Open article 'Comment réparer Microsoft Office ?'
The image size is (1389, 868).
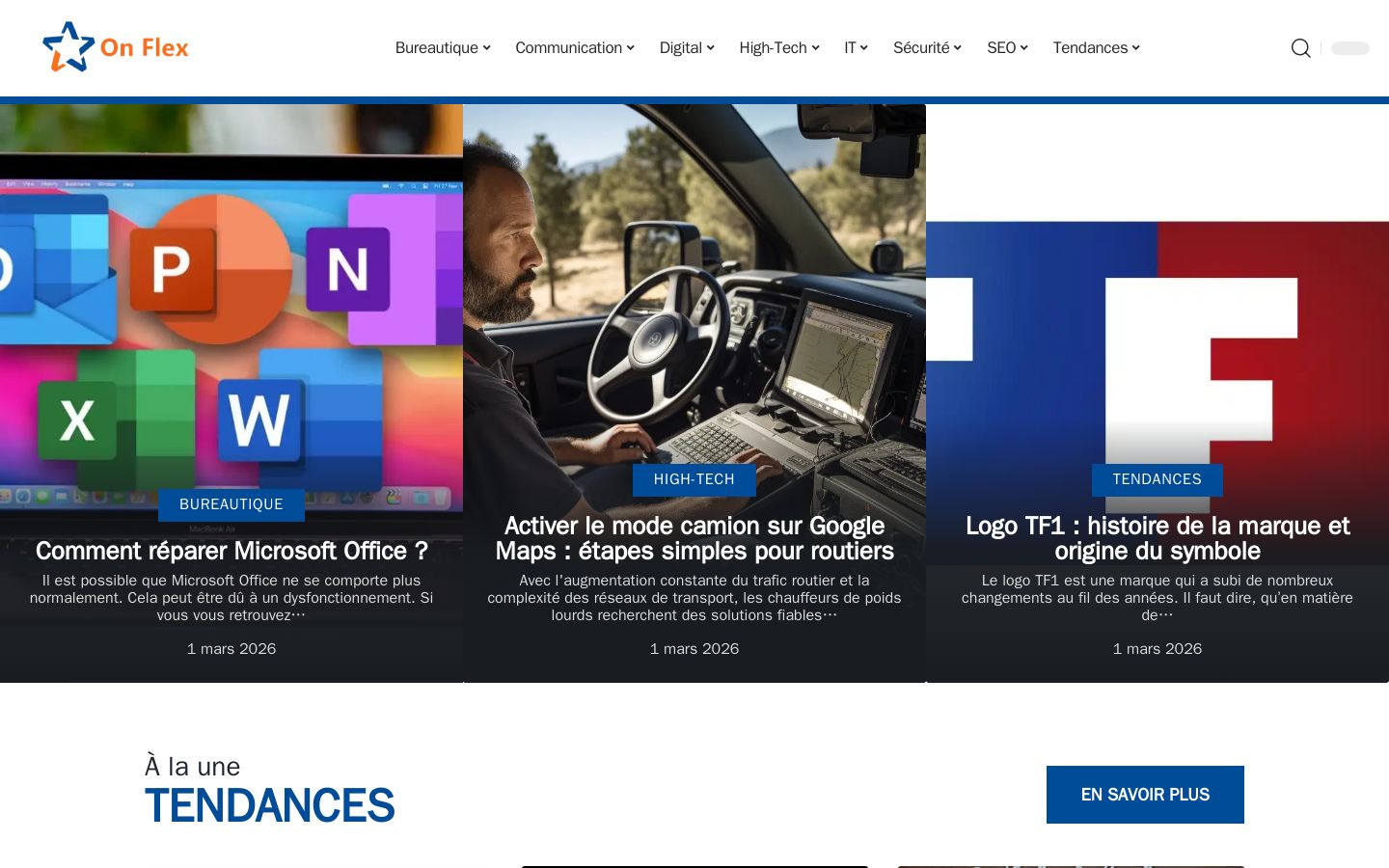[x=231, y=551]
